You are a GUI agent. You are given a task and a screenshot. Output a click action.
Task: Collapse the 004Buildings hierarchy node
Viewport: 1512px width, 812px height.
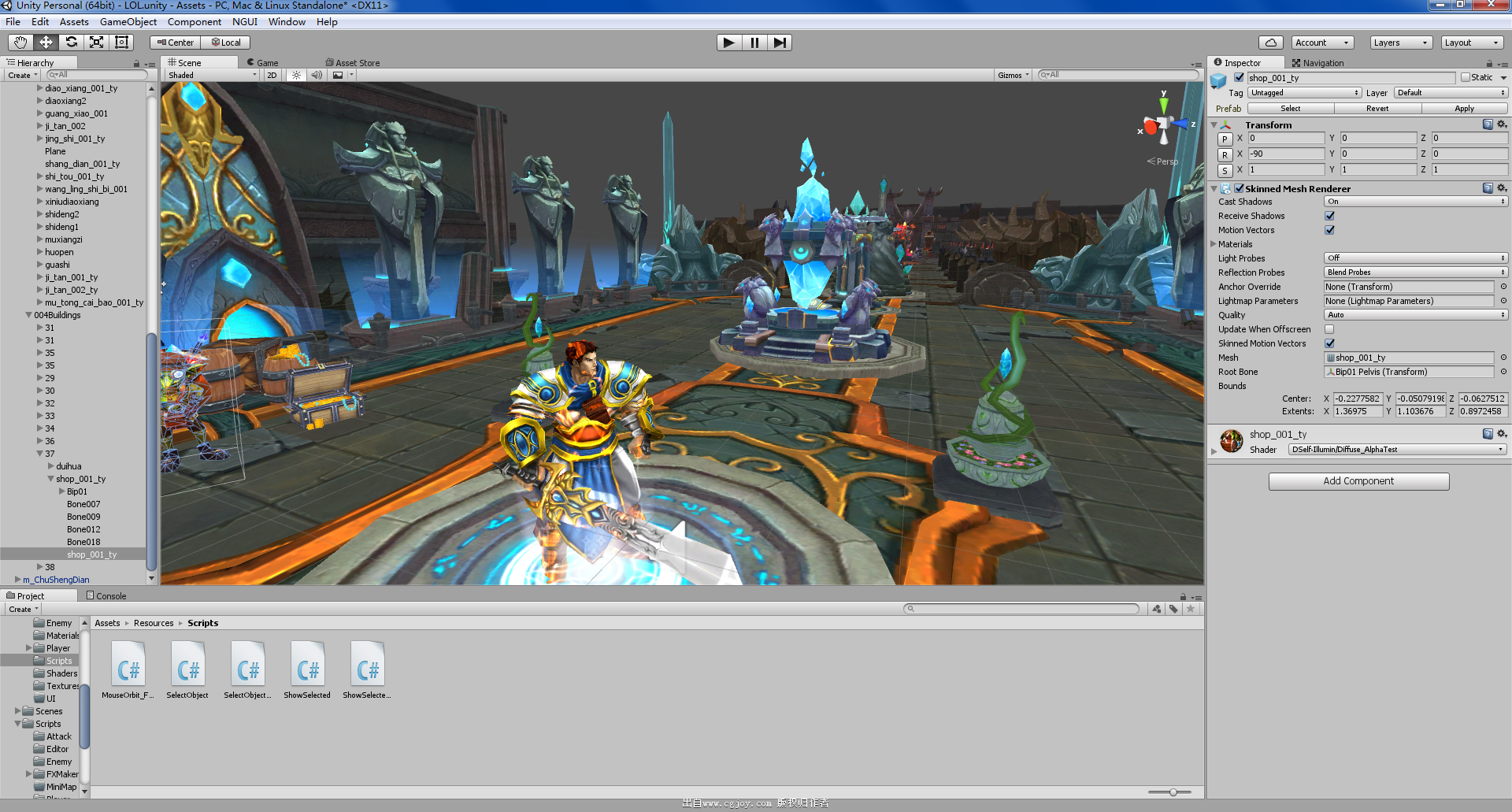click(x=28, y=315)
